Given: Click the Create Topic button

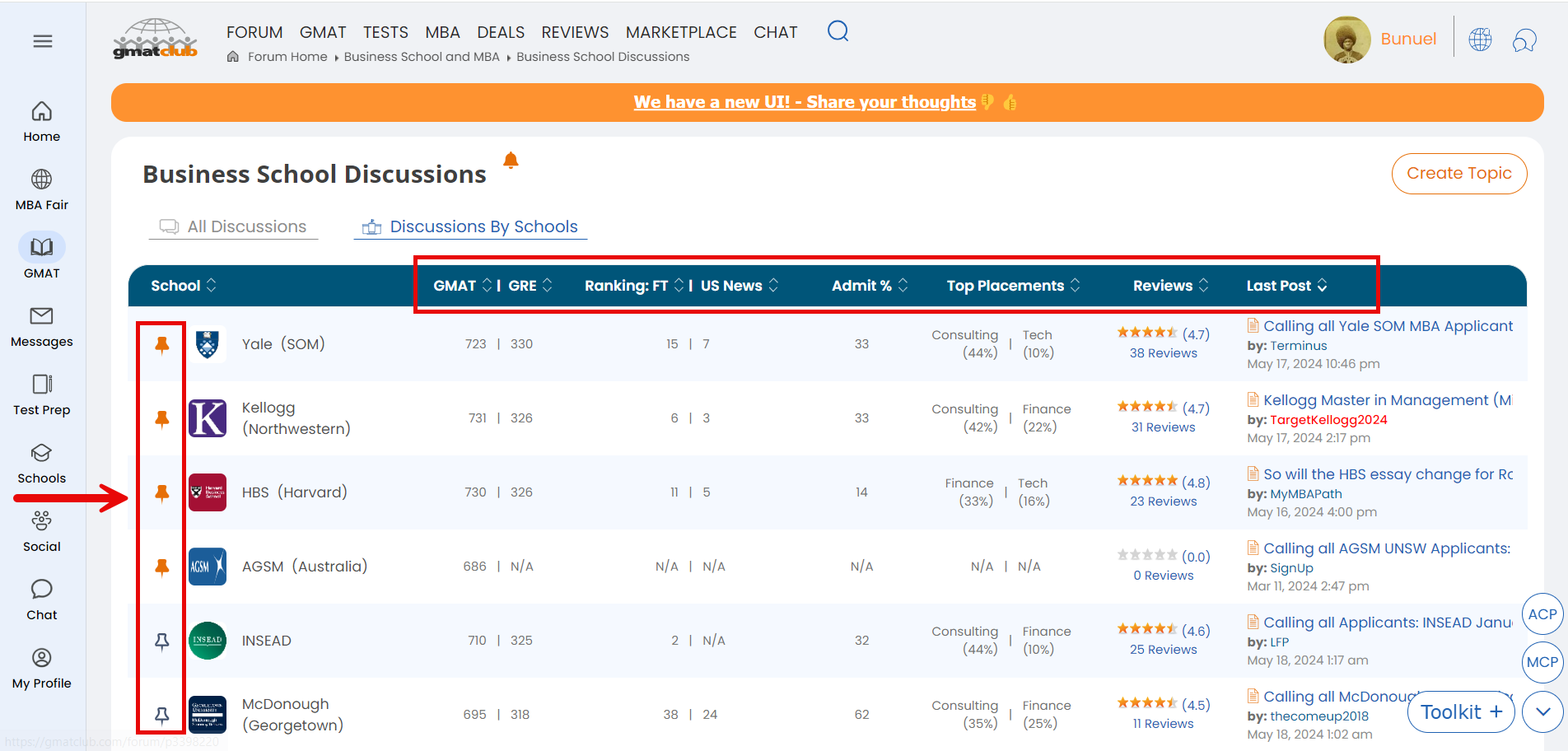Looking at the screenshot, I should [1458, 174].
